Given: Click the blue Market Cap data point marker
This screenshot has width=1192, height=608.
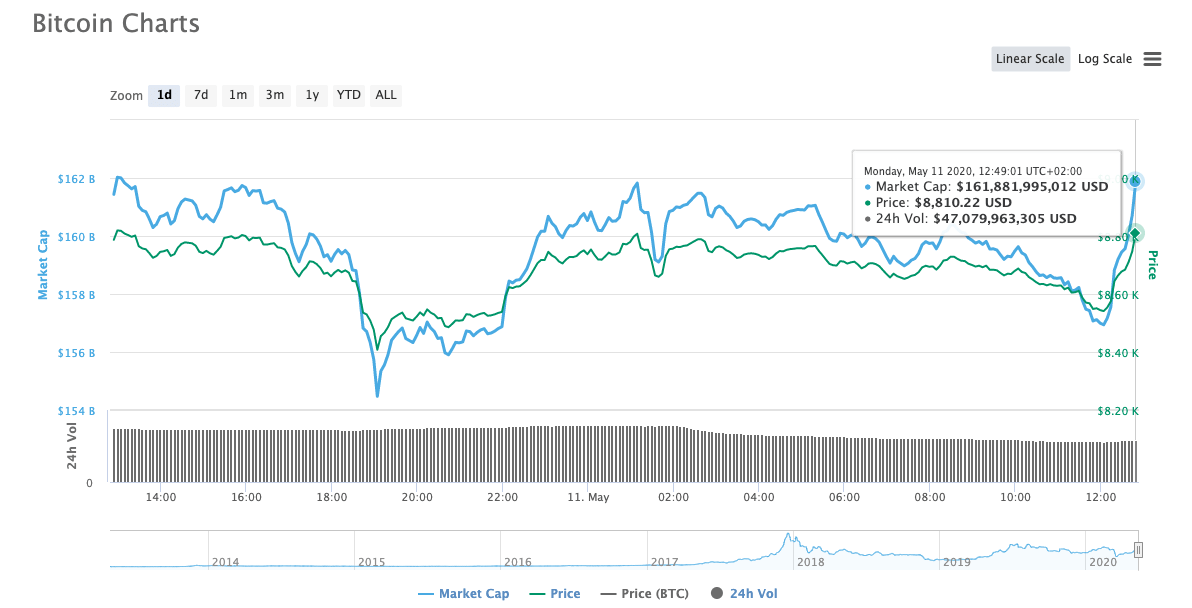Looking at the screenshot, I should pyautogui.click(x=1135, y=181).
